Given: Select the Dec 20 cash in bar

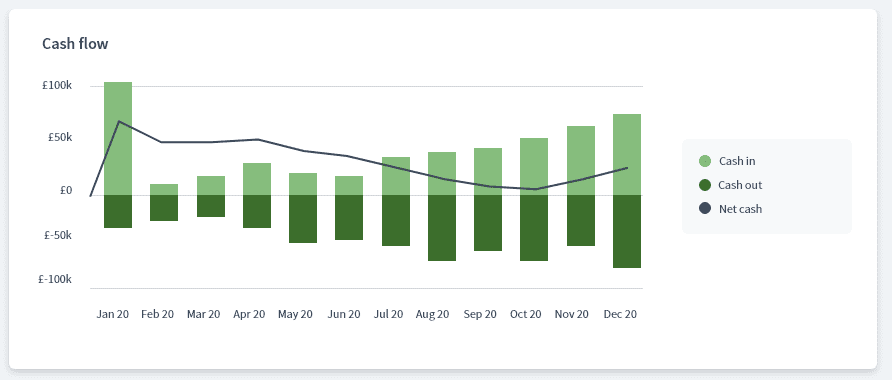Looking at the screenshot, I should 627,155.
